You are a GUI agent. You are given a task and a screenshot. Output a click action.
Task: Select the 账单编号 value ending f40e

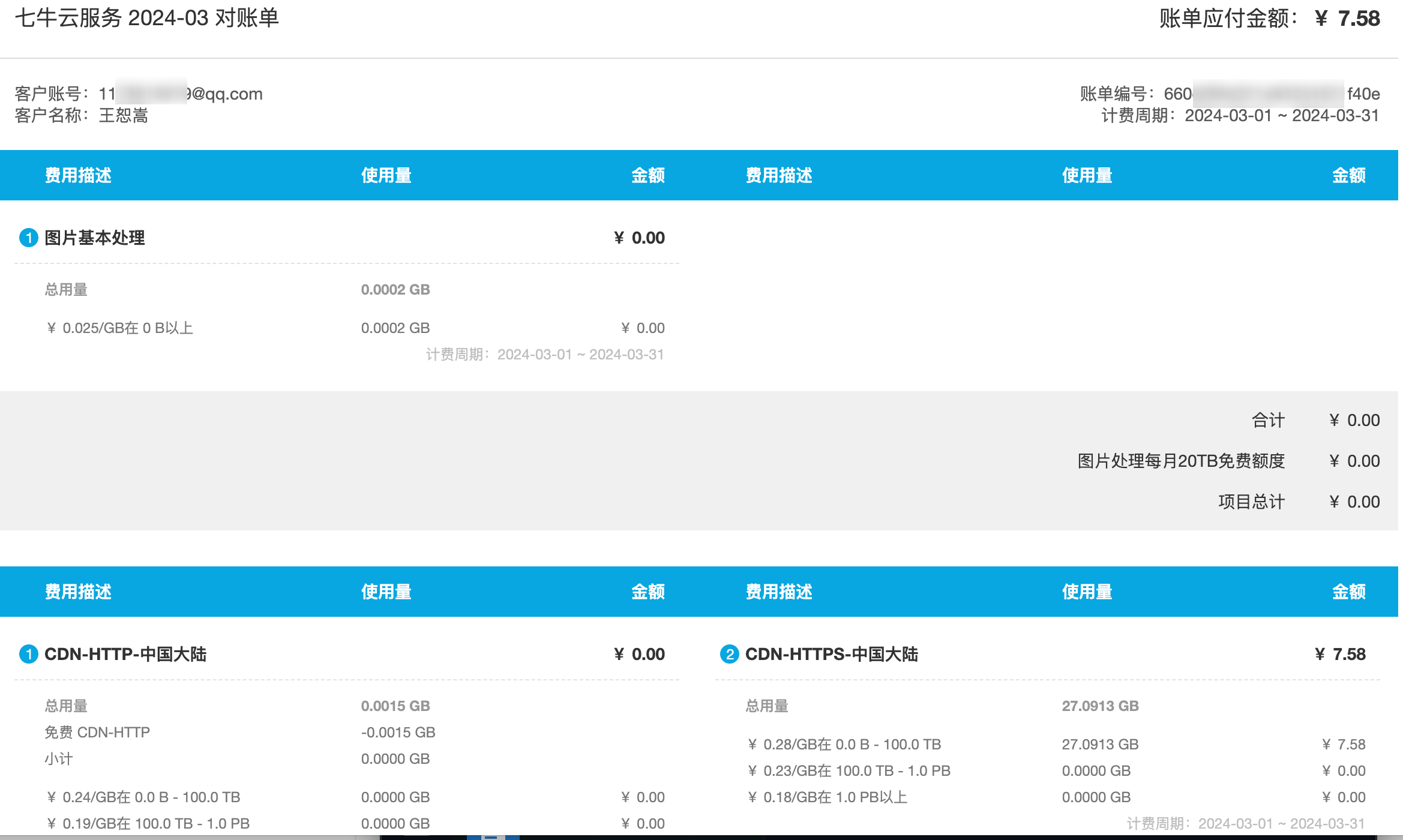point(1272,94)
